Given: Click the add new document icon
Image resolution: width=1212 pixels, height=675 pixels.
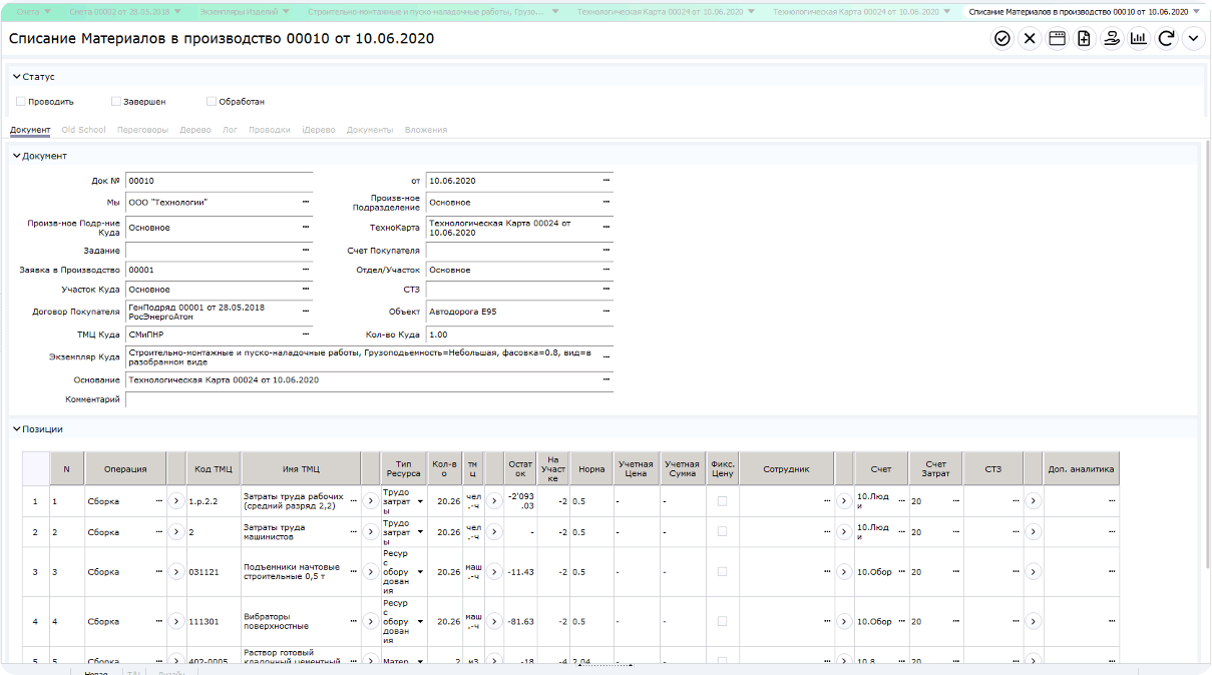Looking at the screenshot, I should [1084, 39].
